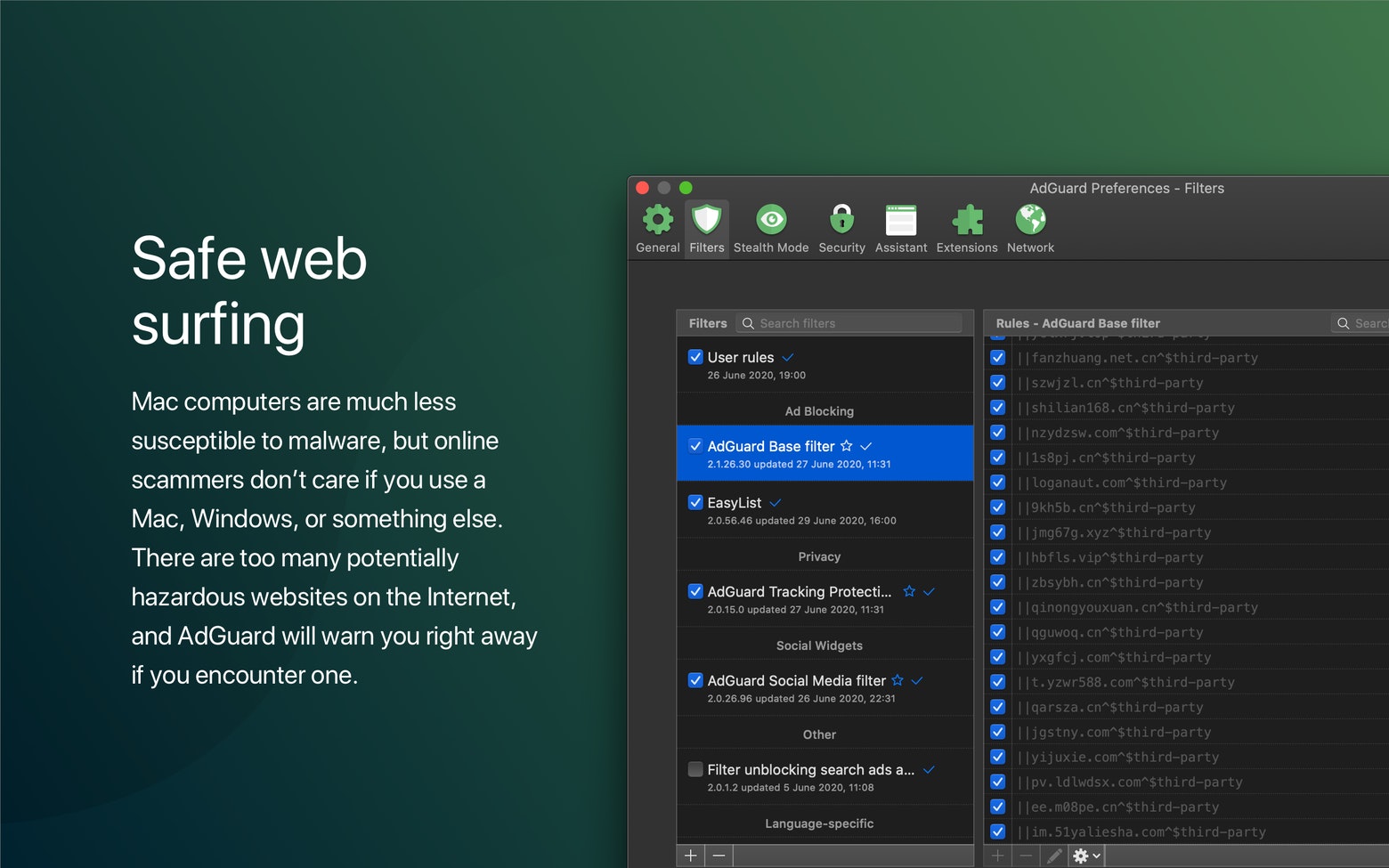Click the star icon on AdGuard Social Media filter
This screenshot has width=1389, height=868.
[x=898, y=680]
